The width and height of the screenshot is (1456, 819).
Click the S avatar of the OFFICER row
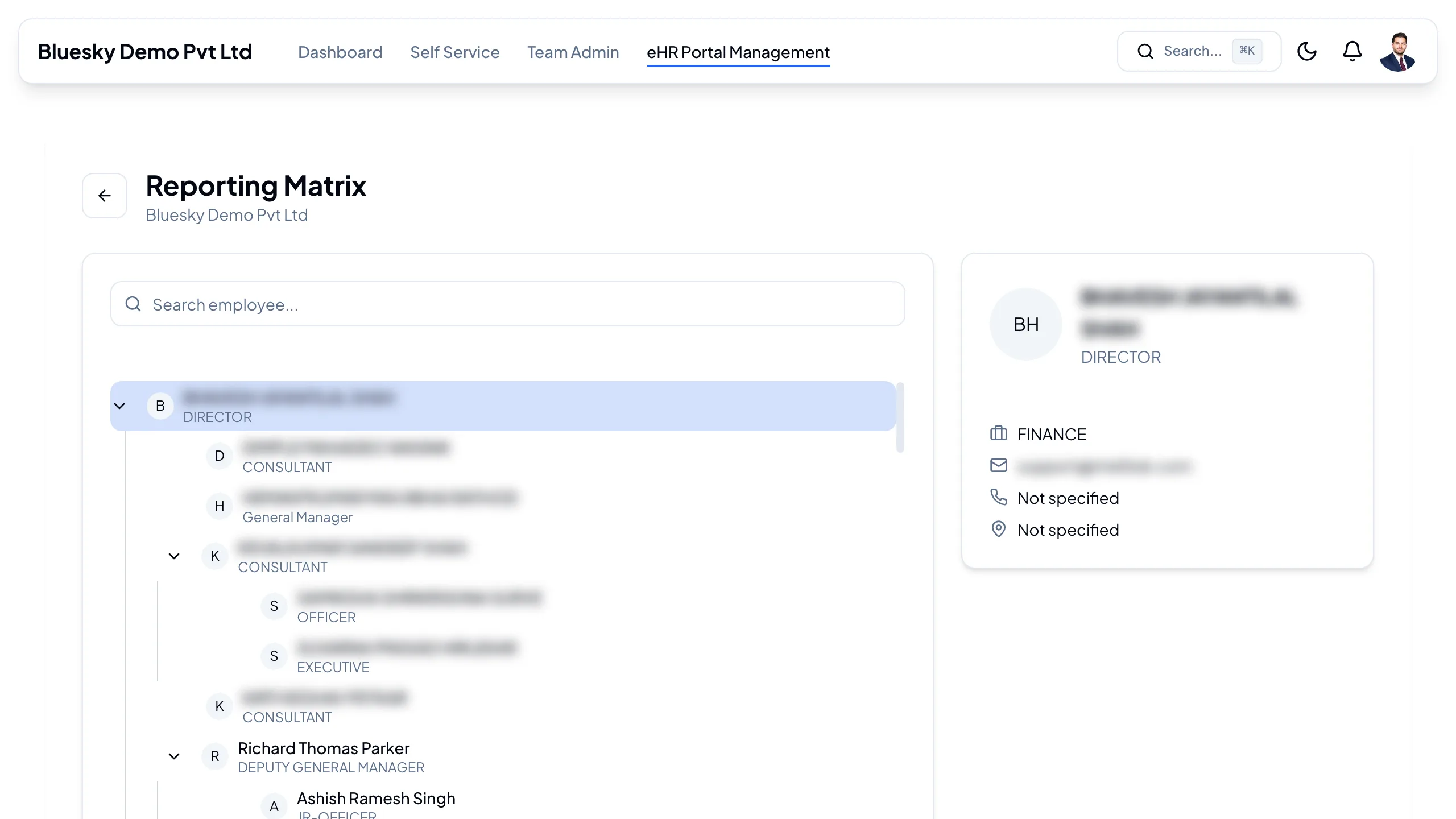click(274, 606)
